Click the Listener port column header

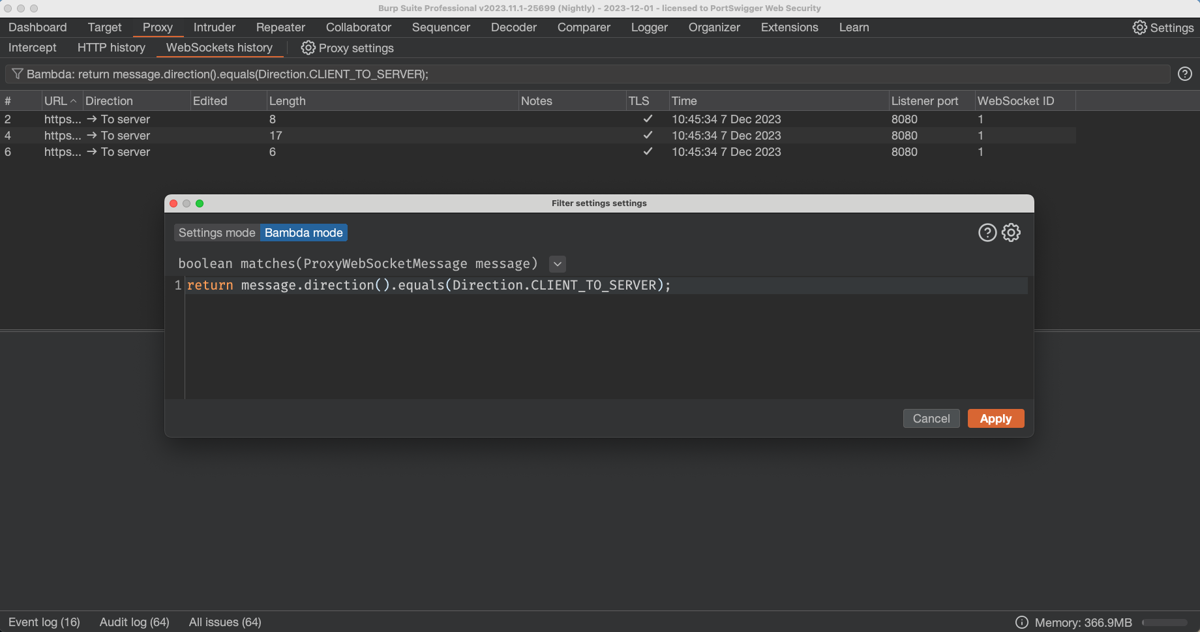click(931, 101)
